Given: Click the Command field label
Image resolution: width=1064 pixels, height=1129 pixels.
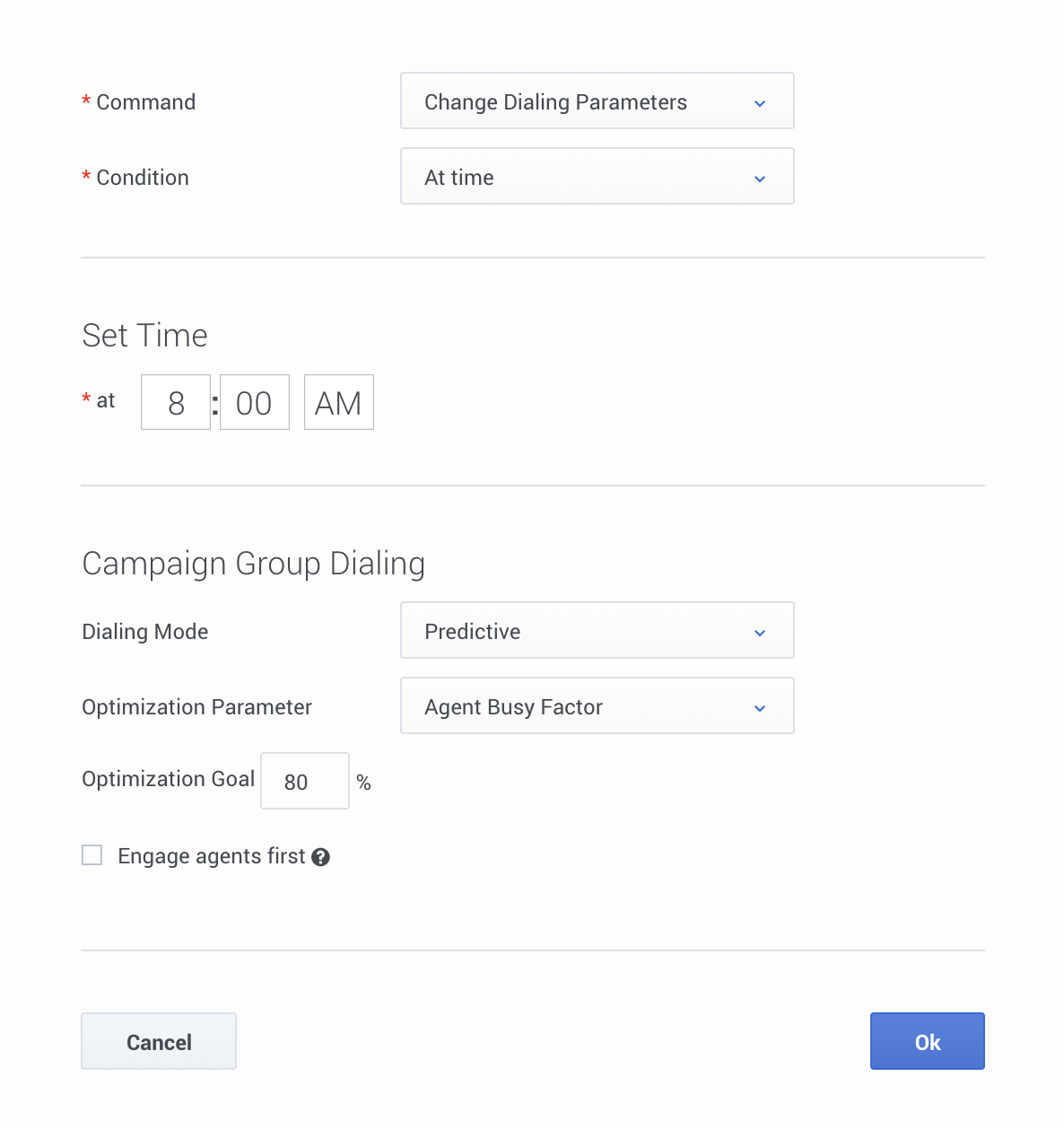Looking at the screenshot, I should click(x=145, y=102).
